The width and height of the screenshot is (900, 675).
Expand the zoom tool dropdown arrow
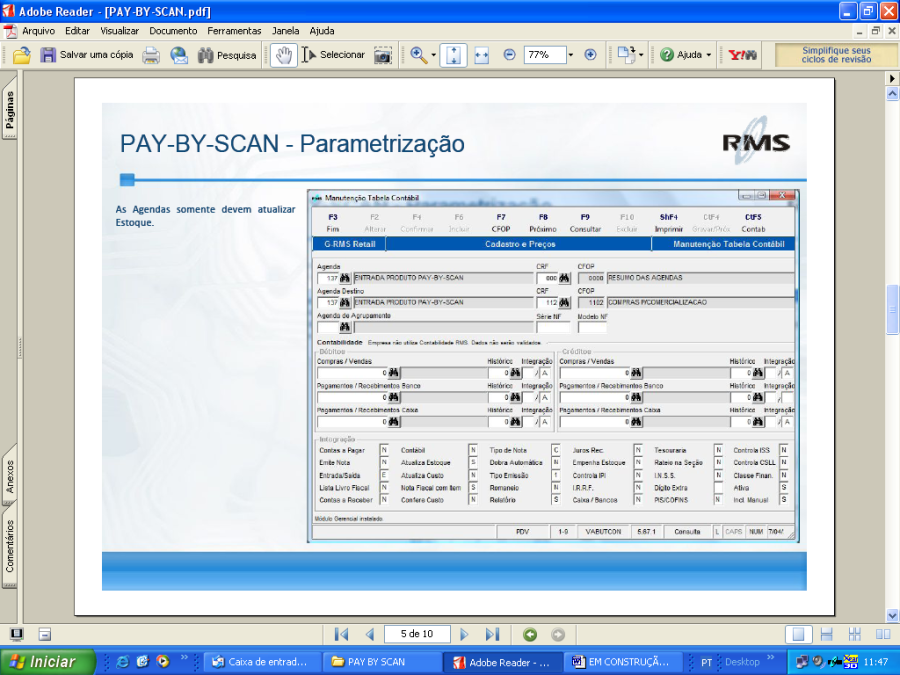coord(433,55)
